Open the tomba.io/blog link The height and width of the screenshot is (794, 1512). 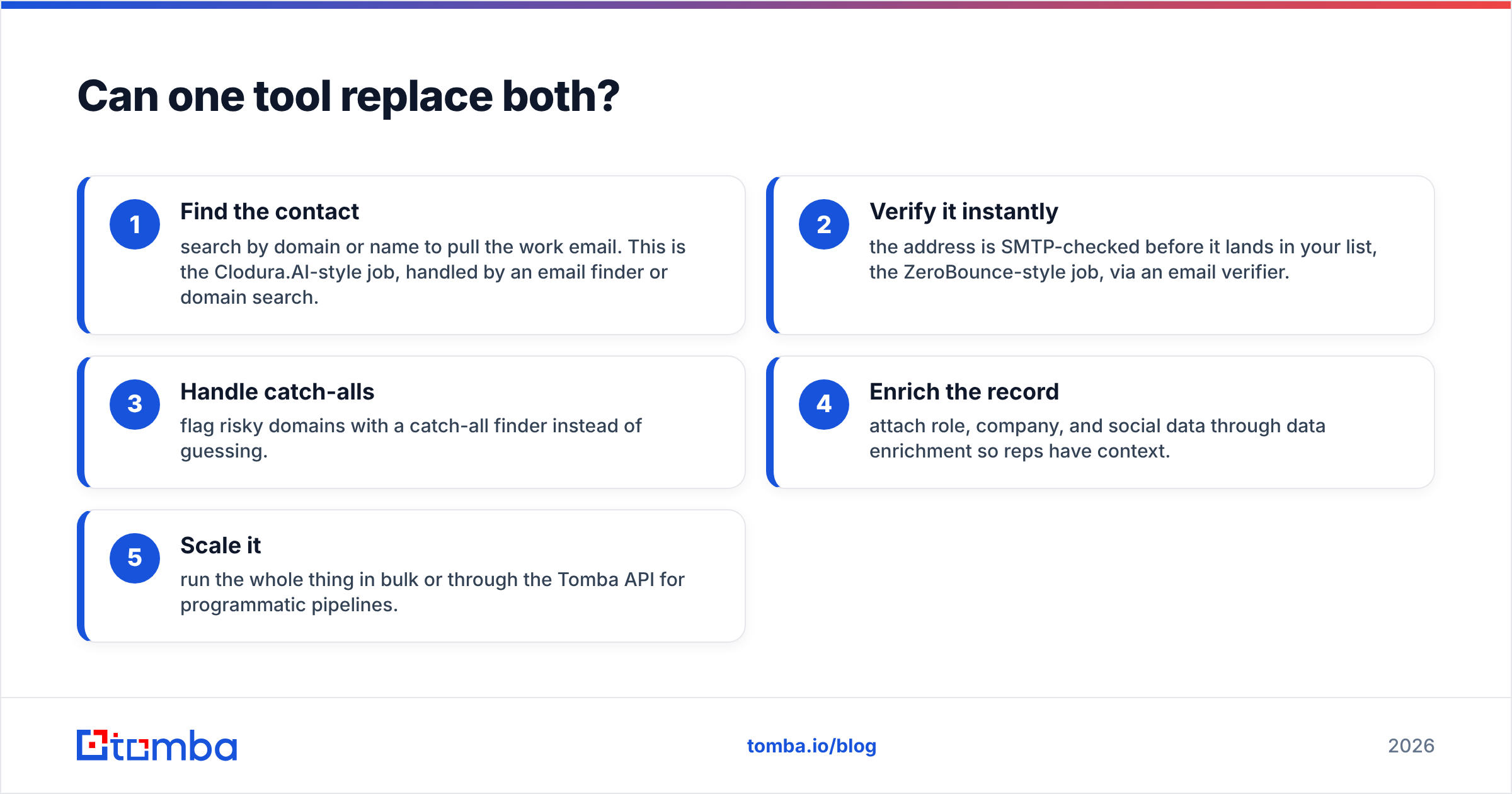click(811, 746)
